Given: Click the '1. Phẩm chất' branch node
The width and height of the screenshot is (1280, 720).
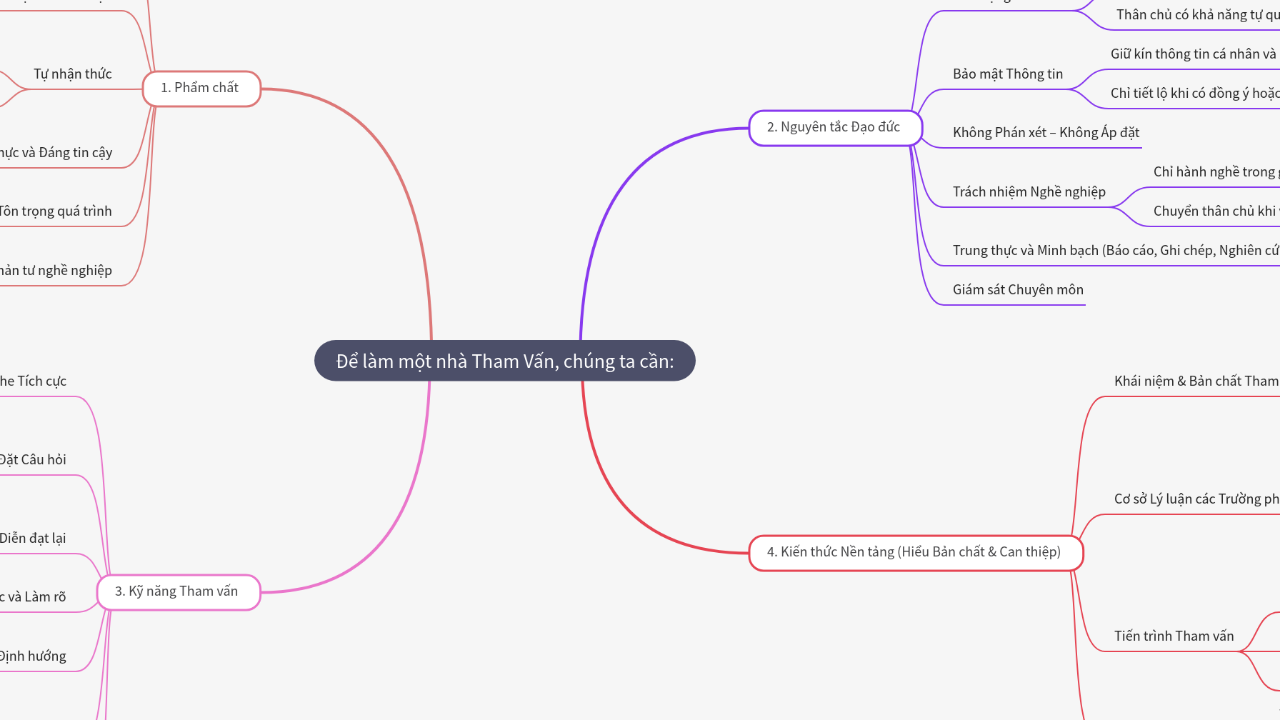Looking at the screenshot, I should (201, 88).
